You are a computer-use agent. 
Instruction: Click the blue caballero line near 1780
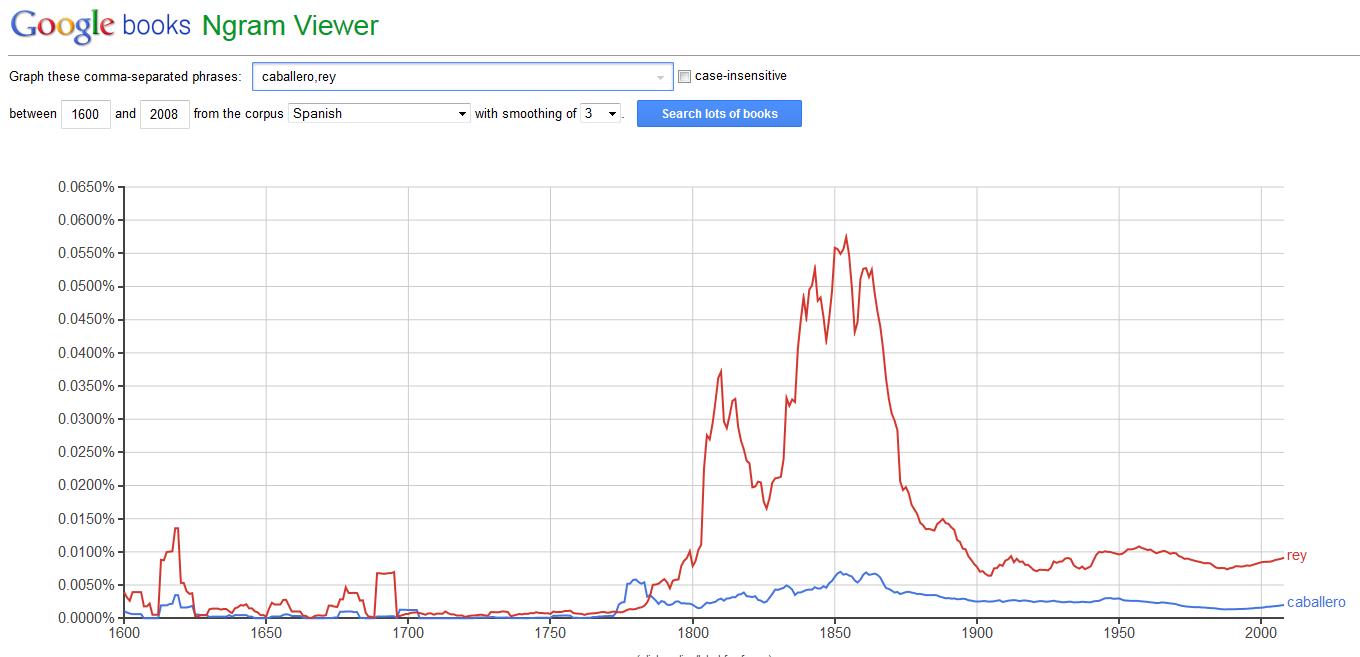tap(633, 580)
